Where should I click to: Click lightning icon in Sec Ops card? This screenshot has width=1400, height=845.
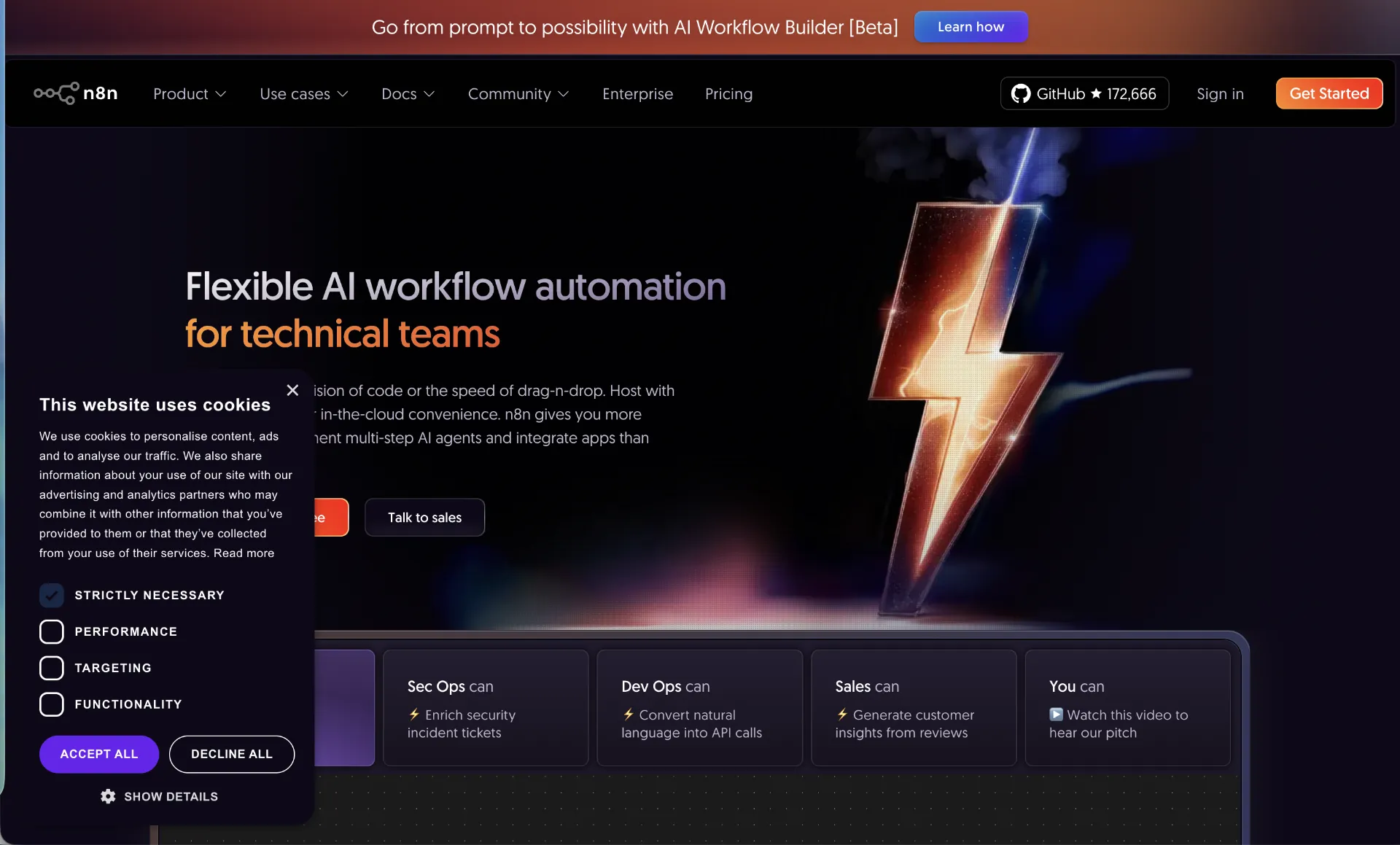click(414, 714)
